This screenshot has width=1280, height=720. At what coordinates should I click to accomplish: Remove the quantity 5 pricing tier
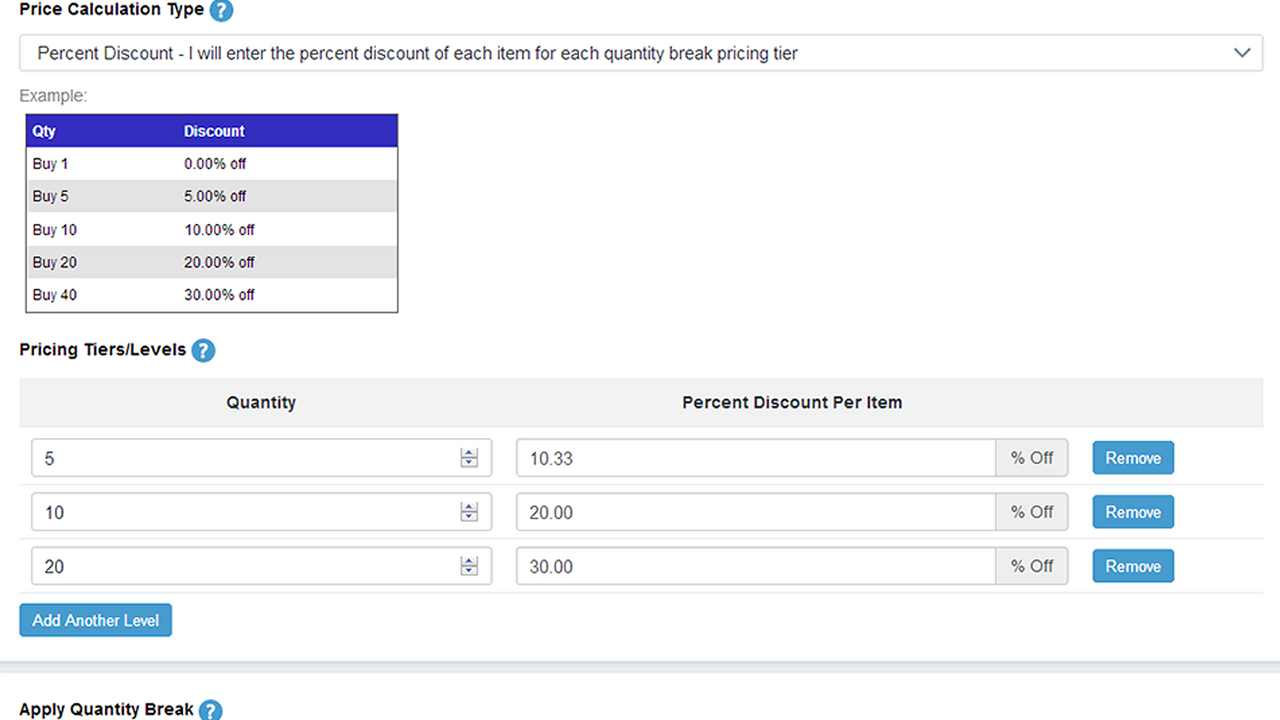coord(1132,457)
